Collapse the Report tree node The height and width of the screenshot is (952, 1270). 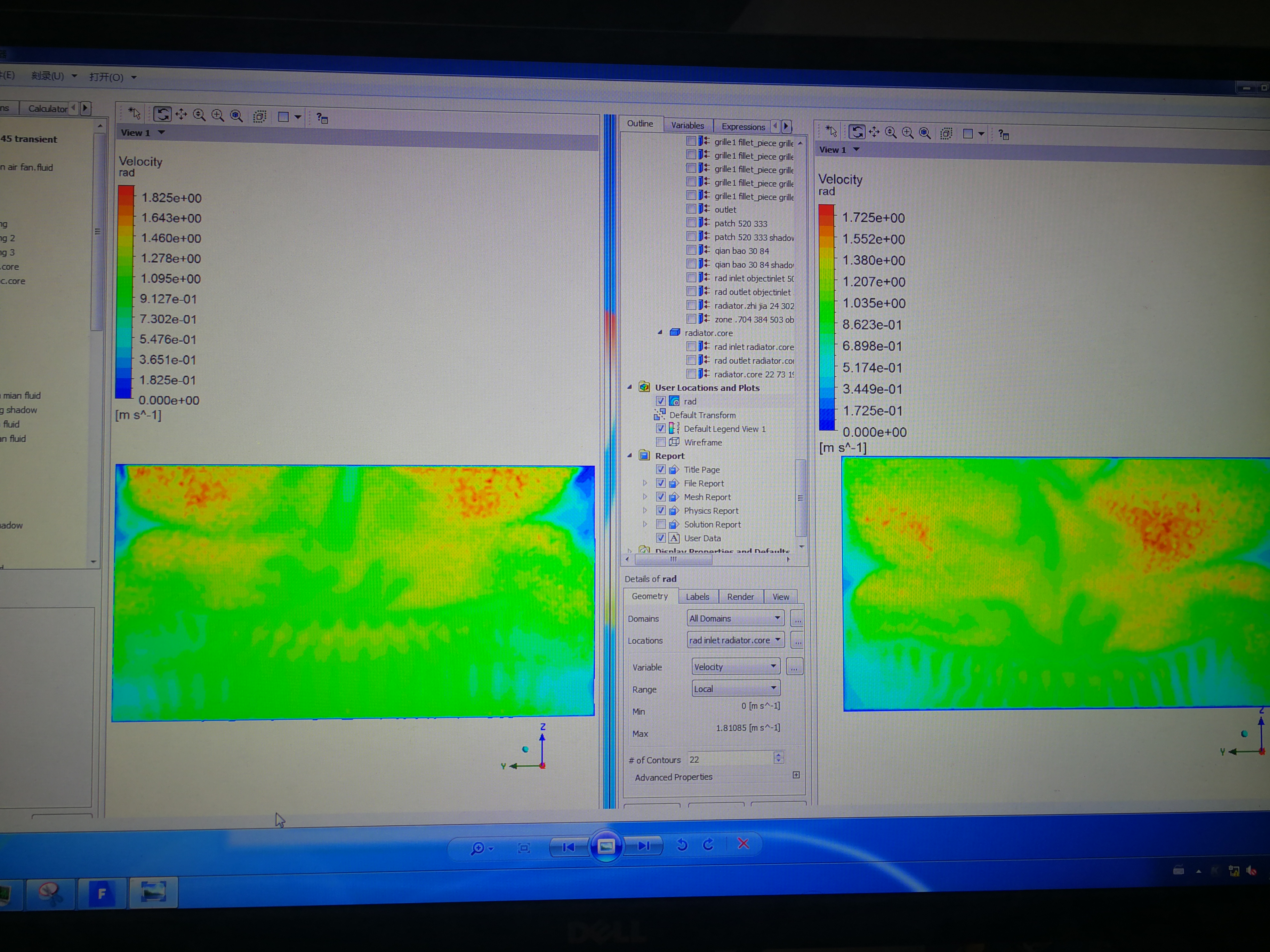pos(630,456)
